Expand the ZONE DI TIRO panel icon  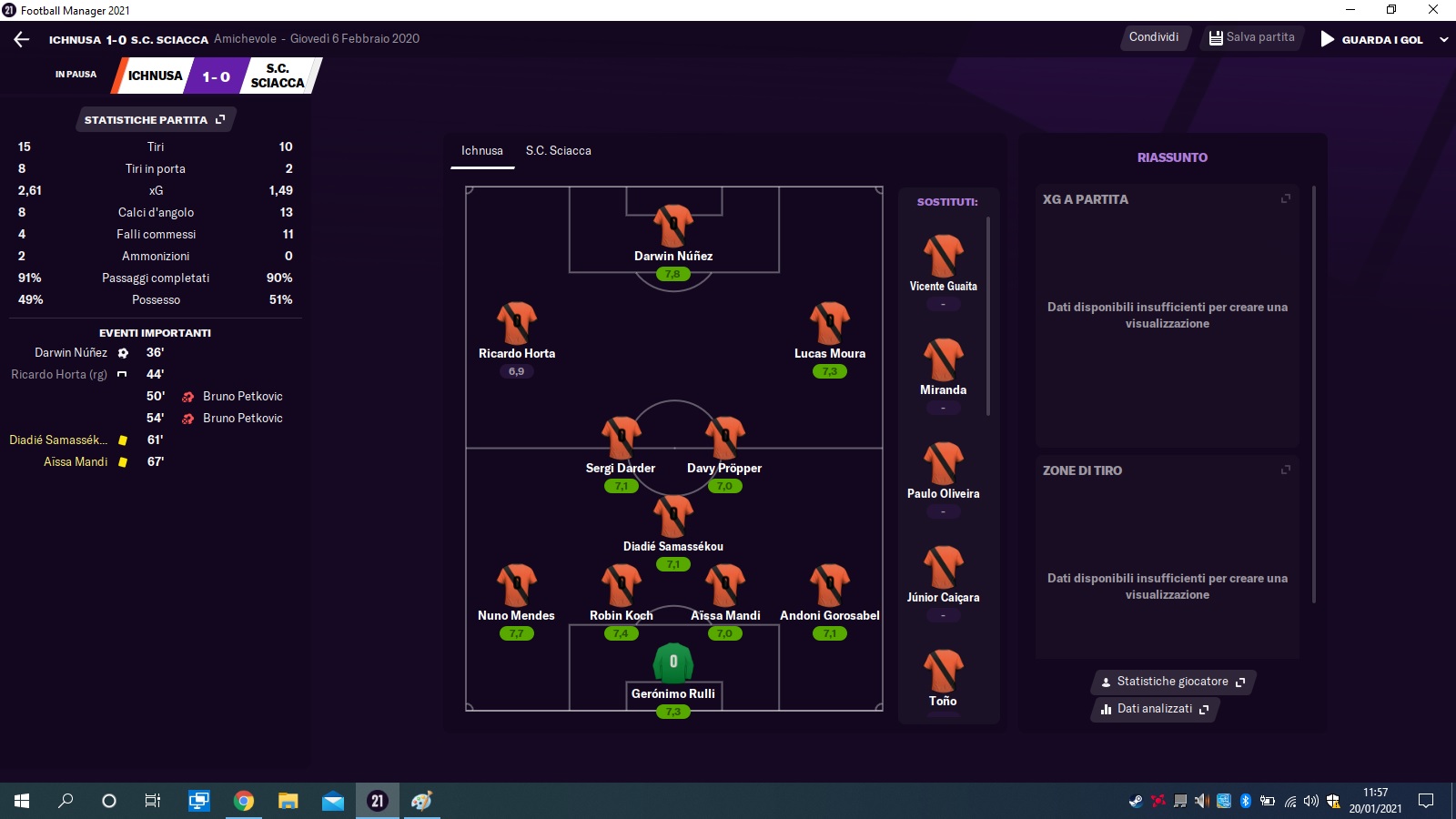point(1286,470)
